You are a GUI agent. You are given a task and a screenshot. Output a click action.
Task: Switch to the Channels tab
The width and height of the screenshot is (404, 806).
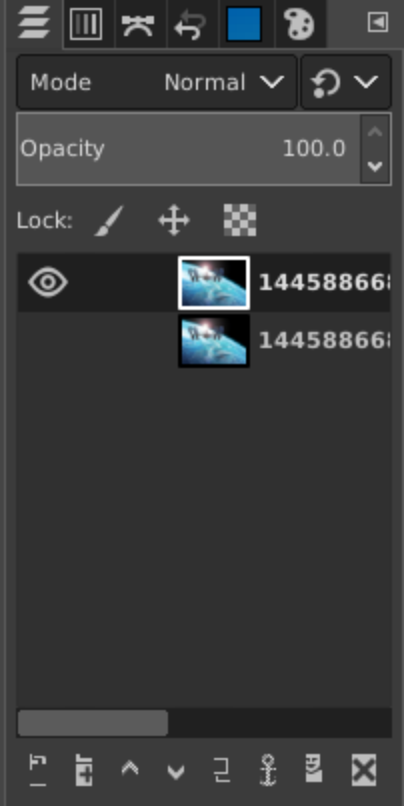point(85,24)
